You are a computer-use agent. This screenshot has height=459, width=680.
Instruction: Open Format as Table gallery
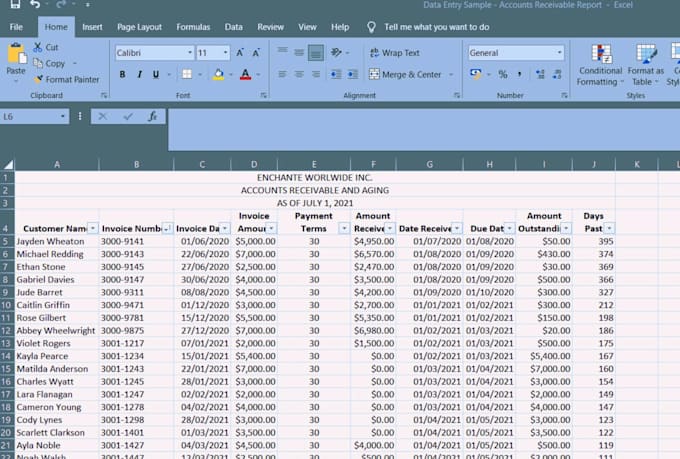[645, 65]
